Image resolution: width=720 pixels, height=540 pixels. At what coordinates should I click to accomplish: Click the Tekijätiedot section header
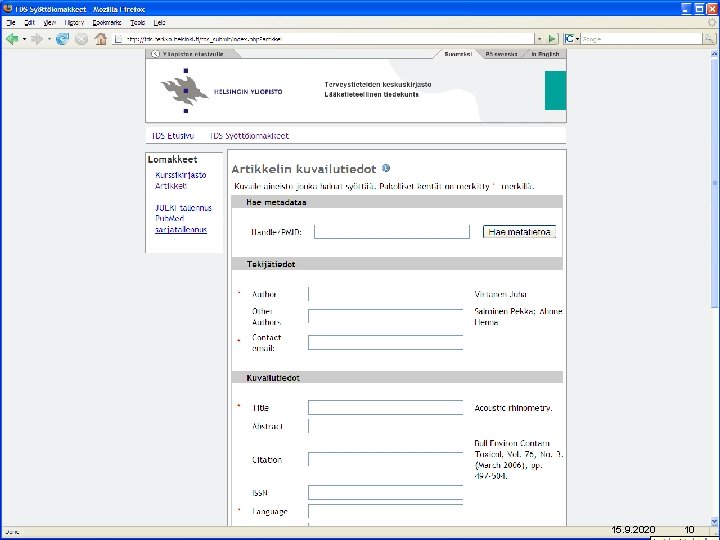coord(271,264)
